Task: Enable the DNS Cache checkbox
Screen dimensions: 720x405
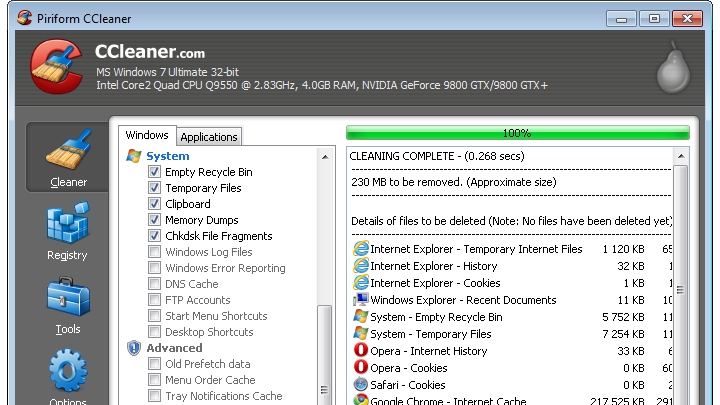Action: (154, 284)
